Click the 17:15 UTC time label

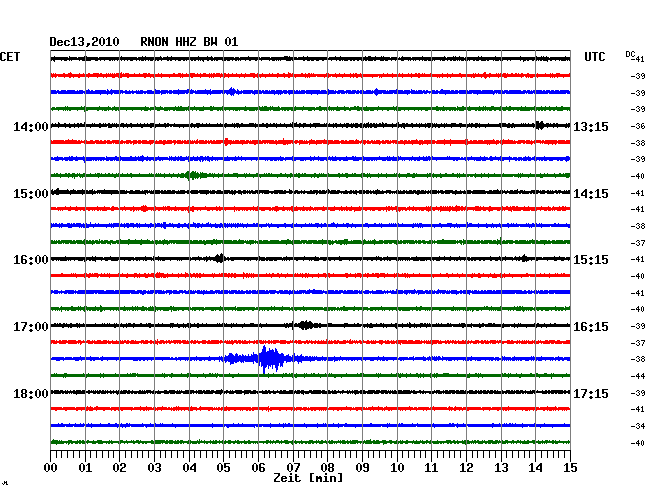(591, 393)
